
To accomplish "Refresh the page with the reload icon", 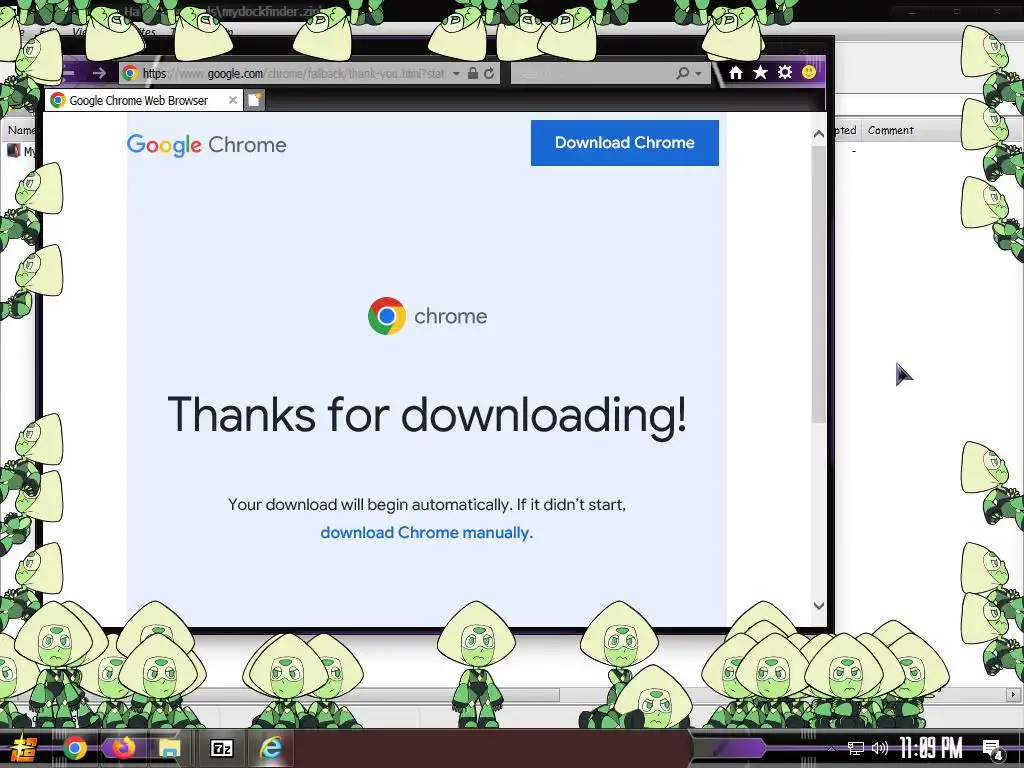I will tap(489, 73).
